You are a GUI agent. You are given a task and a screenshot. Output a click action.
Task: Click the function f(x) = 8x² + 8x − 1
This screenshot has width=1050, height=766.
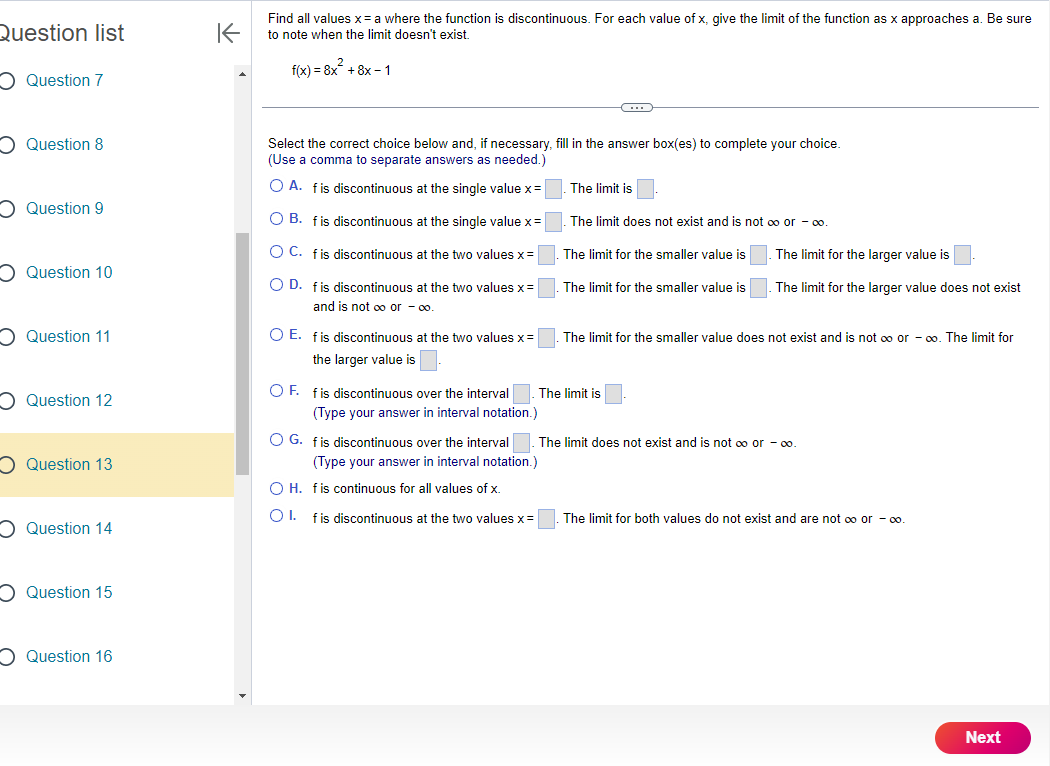[341, 68]
